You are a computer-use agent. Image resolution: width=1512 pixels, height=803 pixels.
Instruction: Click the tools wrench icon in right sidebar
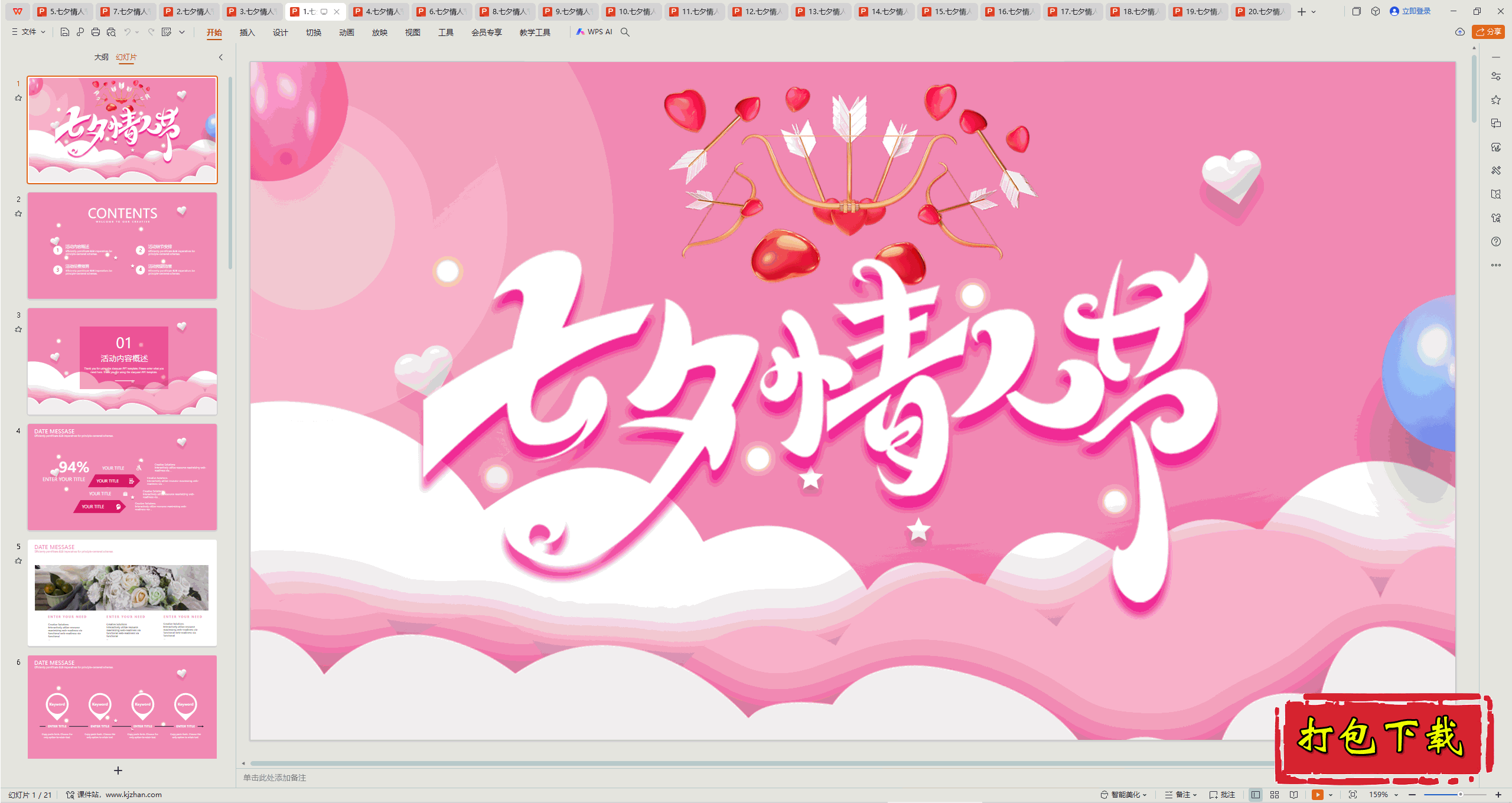(1496, 171)
